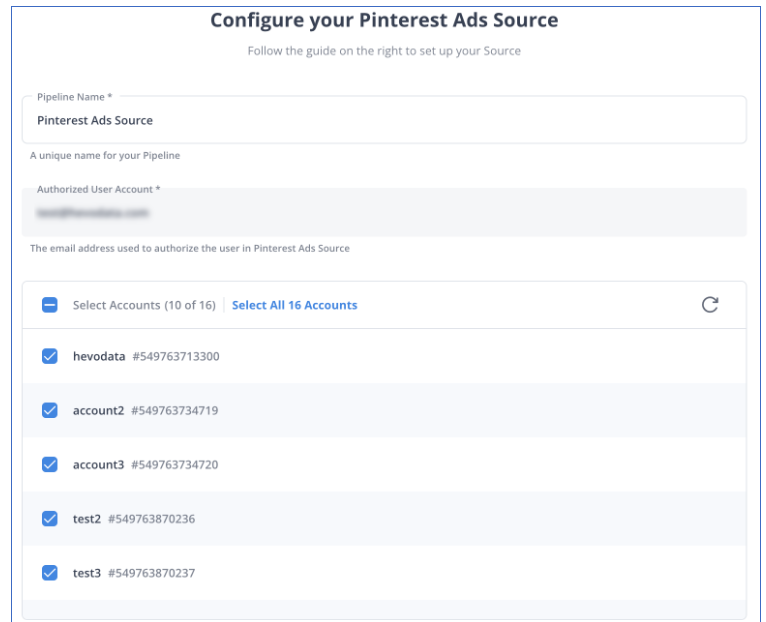Click the 'A unique name for your Pipeline' hint
The height and width of the screenshot is (622, 766).
click(x=105, y=155)
